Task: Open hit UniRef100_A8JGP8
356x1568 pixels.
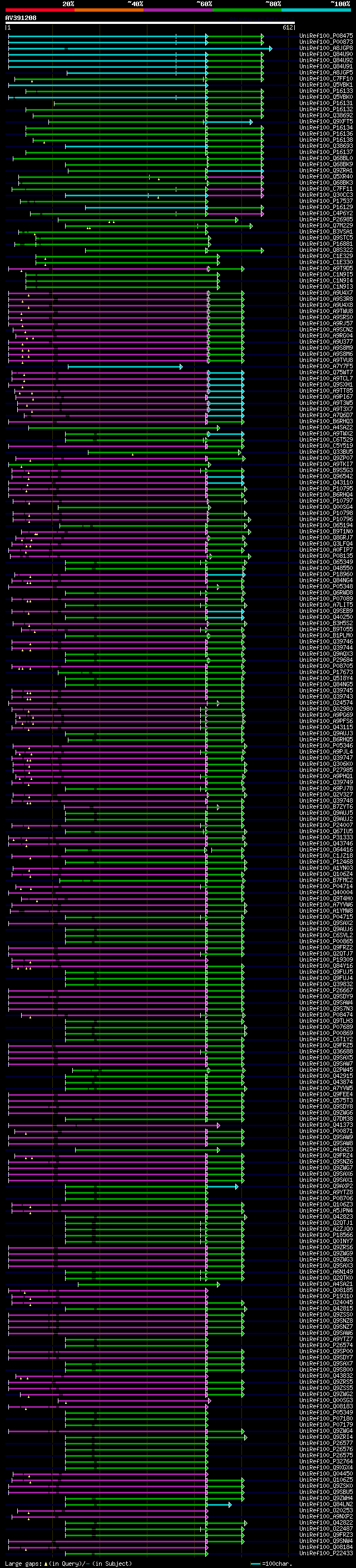Action: pyautogui.click(x=326, y=48)
